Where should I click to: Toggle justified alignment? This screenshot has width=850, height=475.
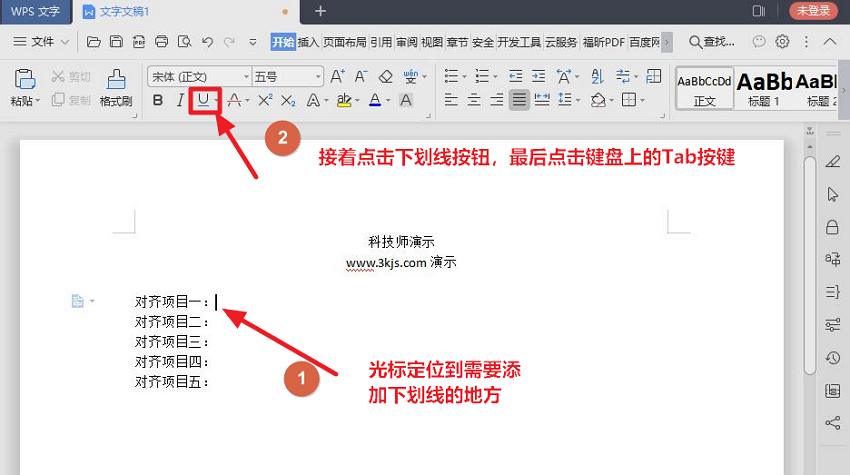[519, 100]
